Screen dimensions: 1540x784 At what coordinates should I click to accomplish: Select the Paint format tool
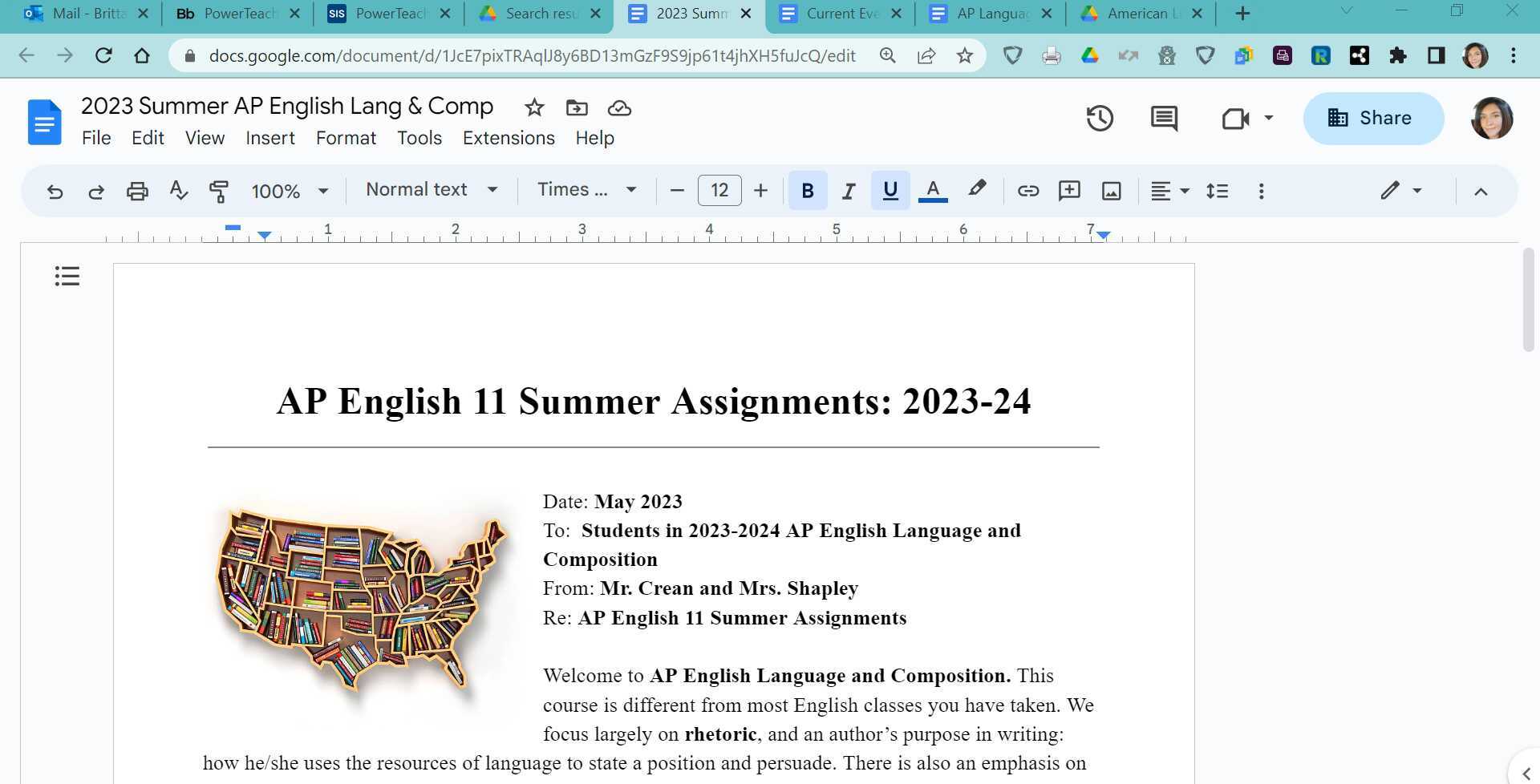219,191
